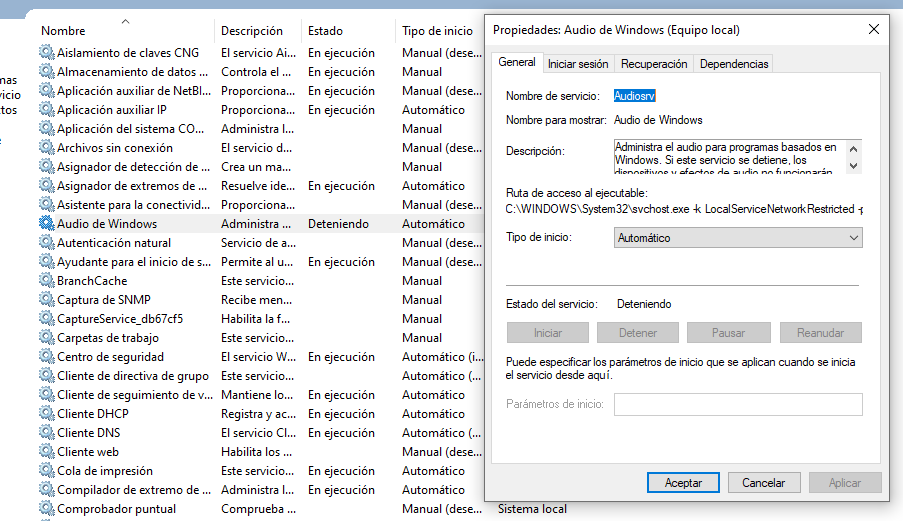
Task: Click the Cliente DHCP gear icon
Action: [47, 413]
